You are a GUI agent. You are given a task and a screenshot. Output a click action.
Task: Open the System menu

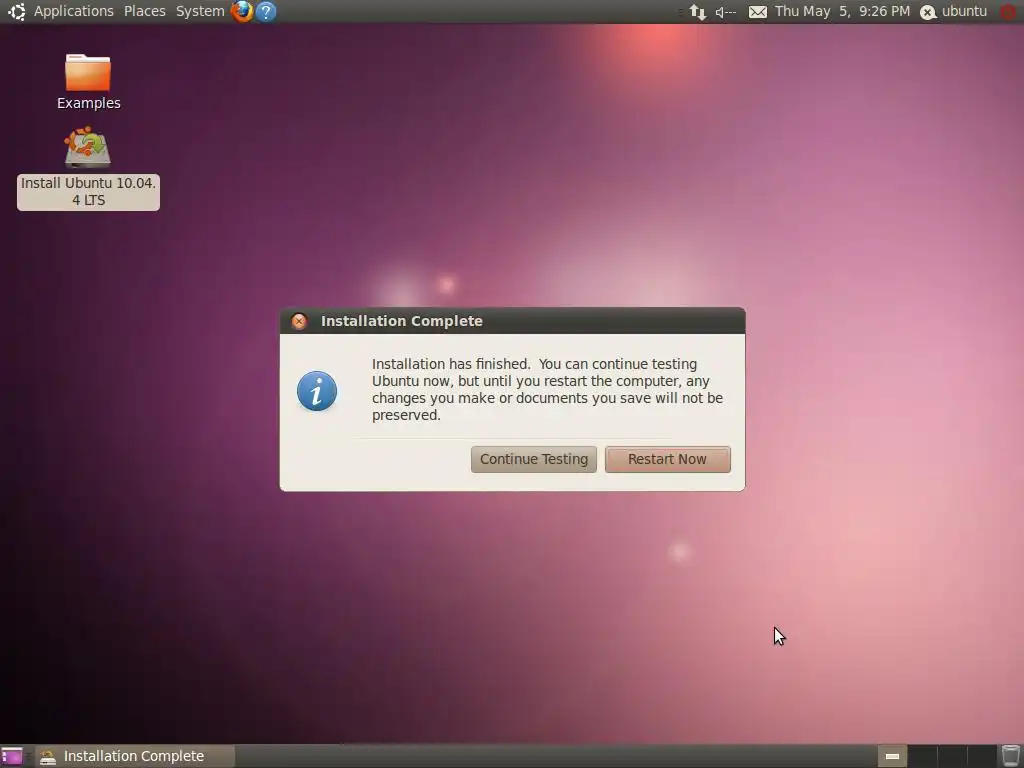point(200,11)
